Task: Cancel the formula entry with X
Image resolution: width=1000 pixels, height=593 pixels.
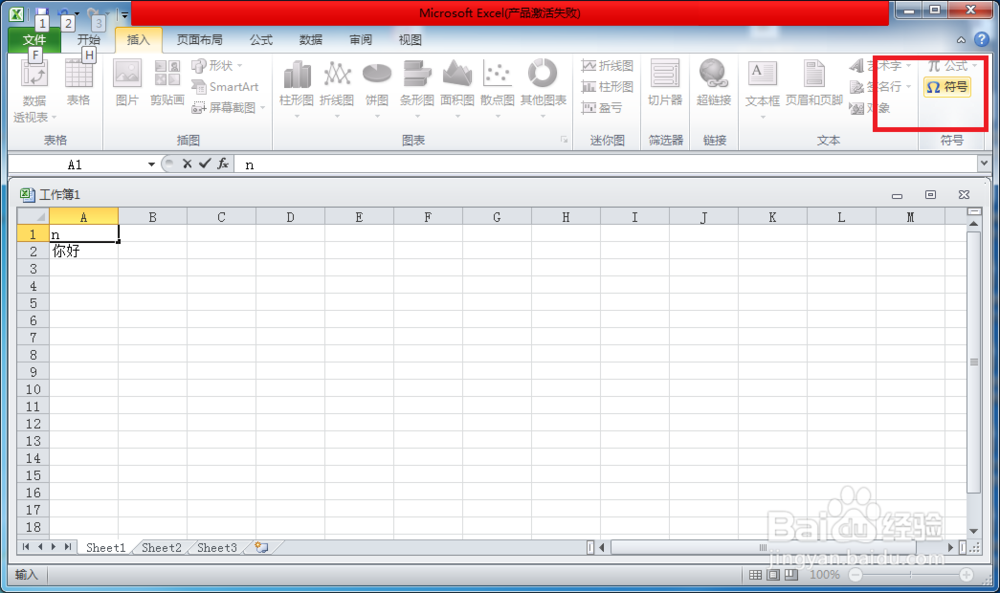Action: click(x=187, y=164)
